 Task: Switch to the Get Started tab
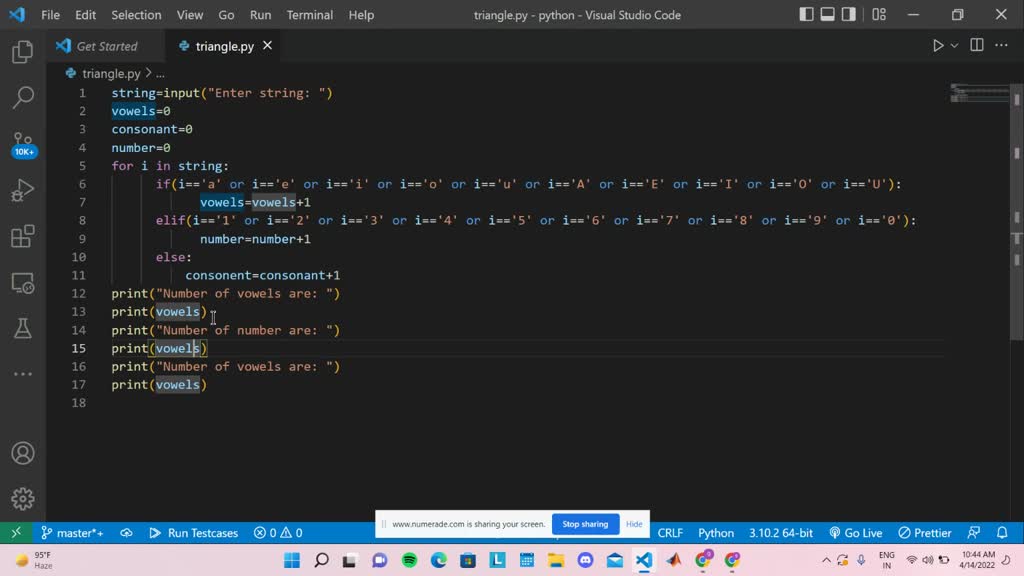tap(105, 45)
